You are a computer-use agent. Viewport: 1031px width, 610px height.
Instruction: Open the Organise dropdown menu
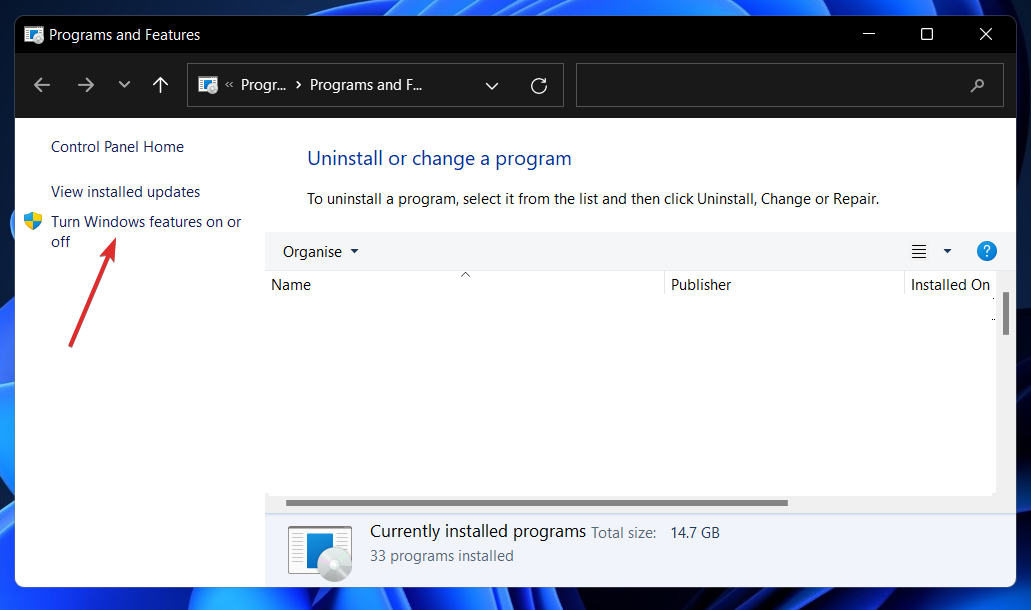320,252
